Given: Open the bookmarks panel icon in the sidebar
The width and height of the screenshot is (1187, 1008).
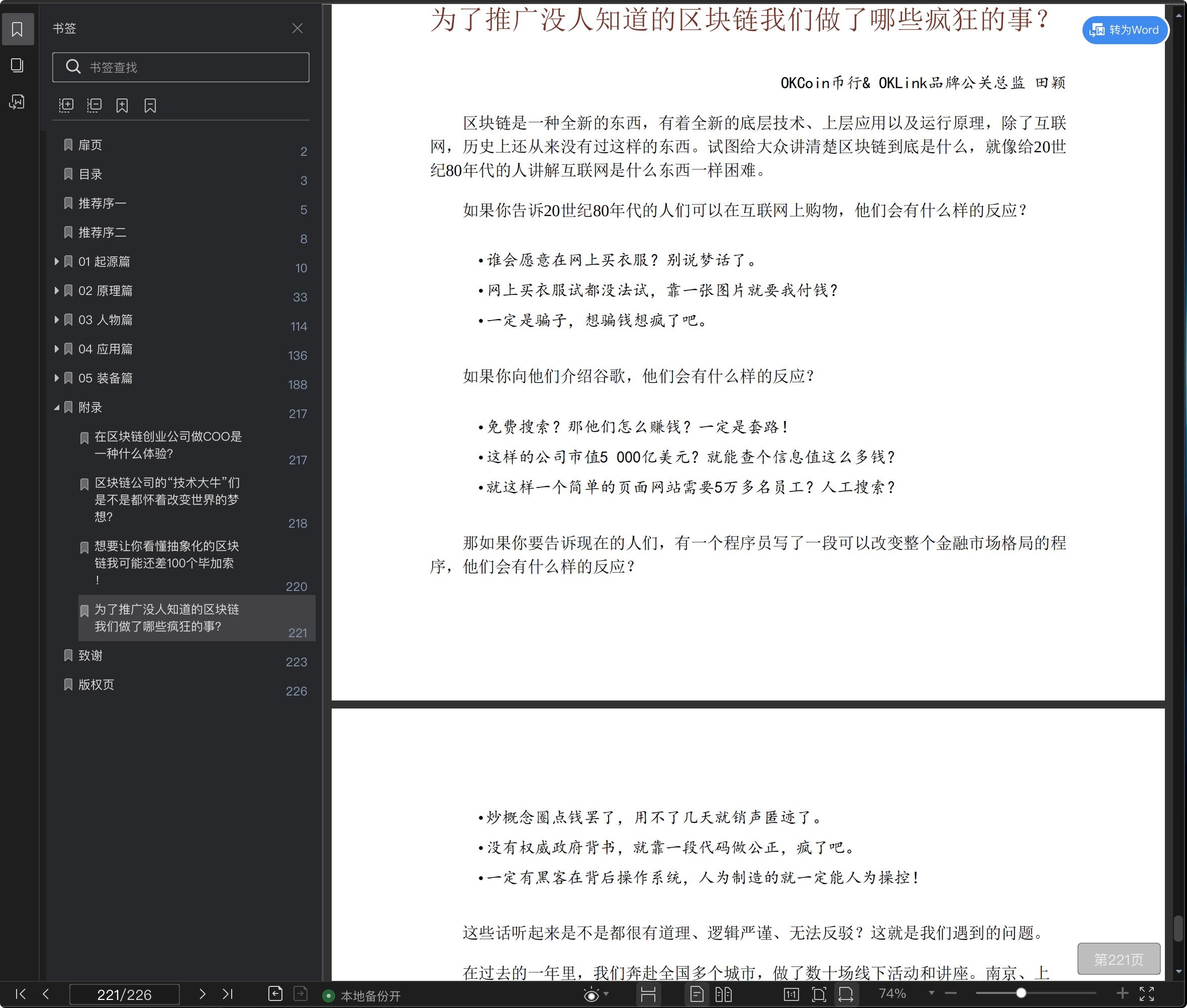Looking at the screenshot, I should pos(17,29).
